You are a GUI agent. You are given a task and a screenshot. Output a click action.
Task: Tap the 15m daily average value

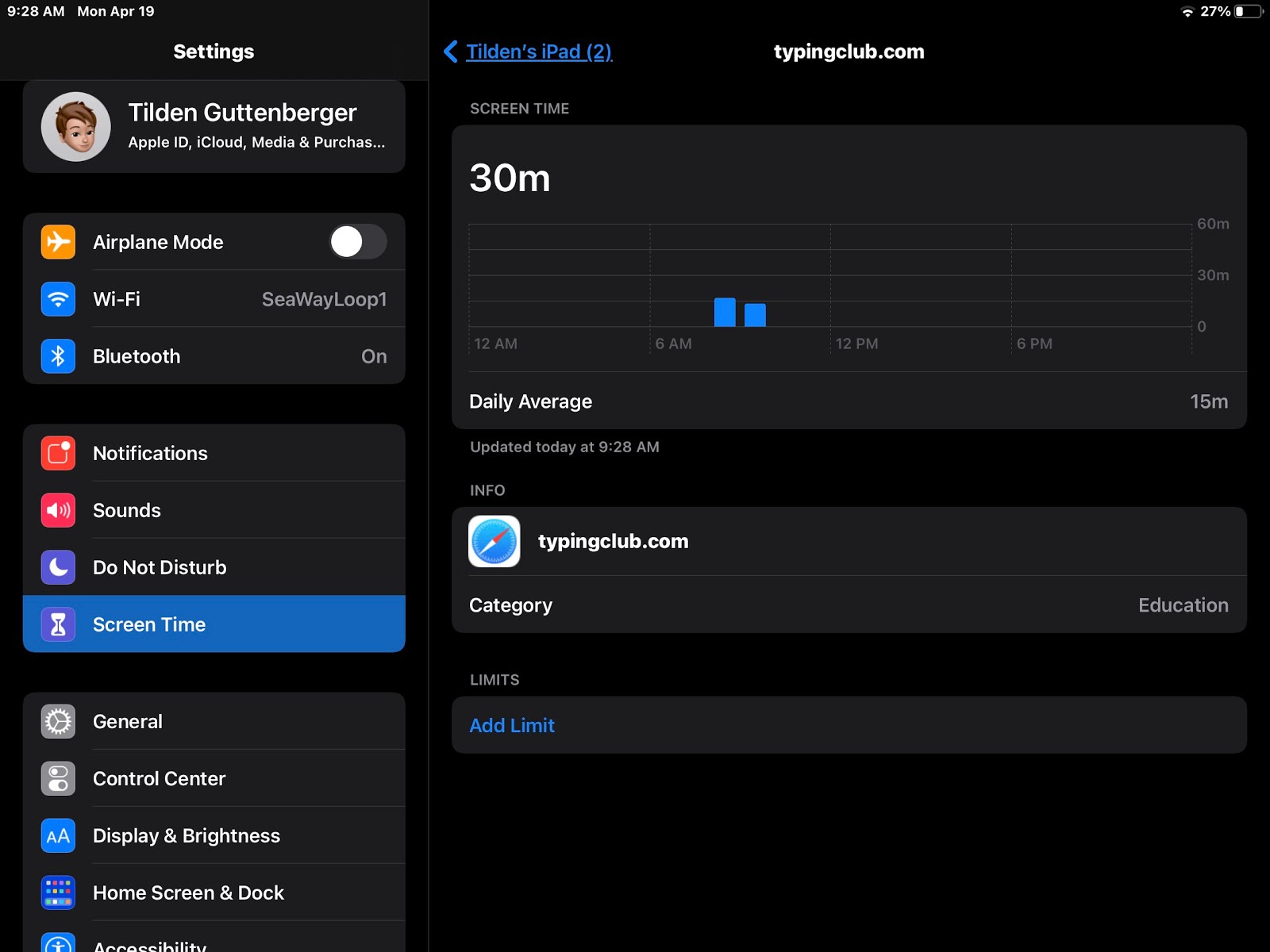pyautogui.click(x=1209, y=401)
